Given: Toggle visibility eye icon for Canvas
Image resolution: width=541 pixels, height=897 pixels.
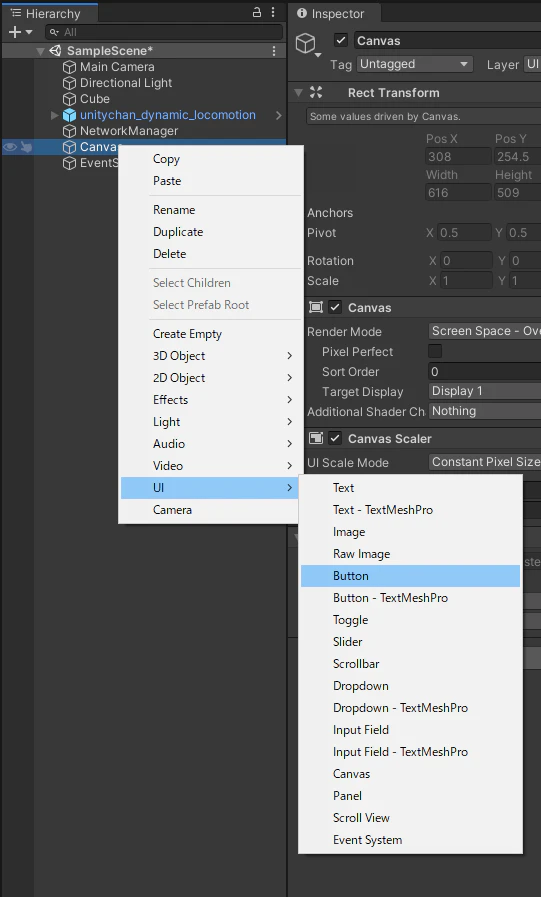Looking at the screenshot, I should 10,147.
